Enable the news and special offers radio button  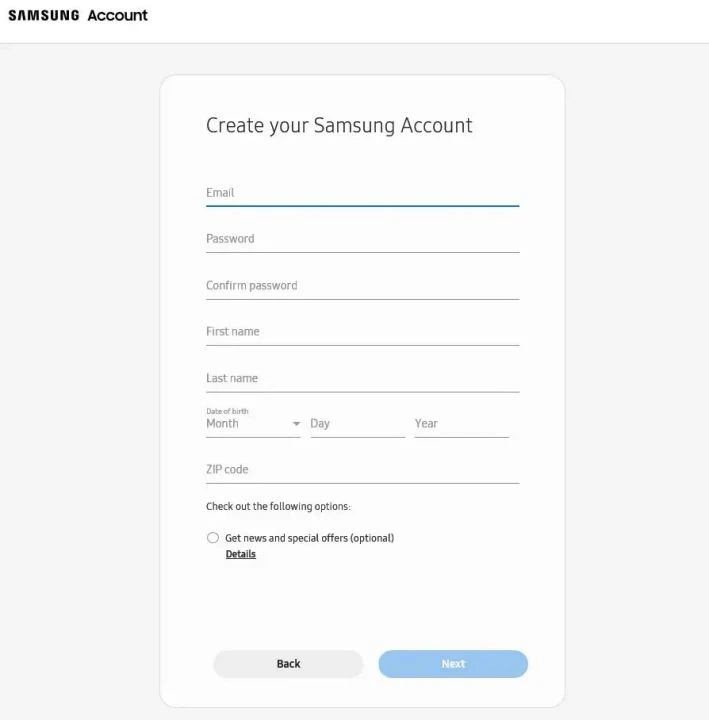[213, 538]
